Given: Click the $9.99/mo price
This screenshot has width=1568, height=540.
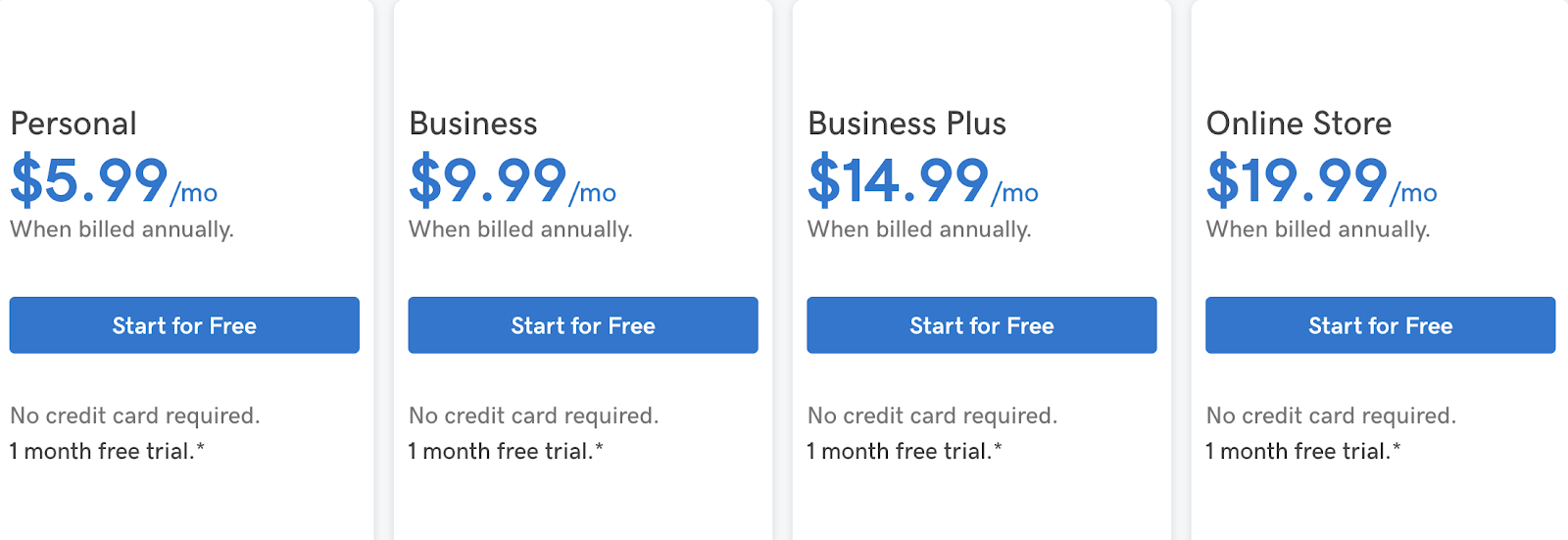Looking at the screenshot, I should tap(513, 180).
